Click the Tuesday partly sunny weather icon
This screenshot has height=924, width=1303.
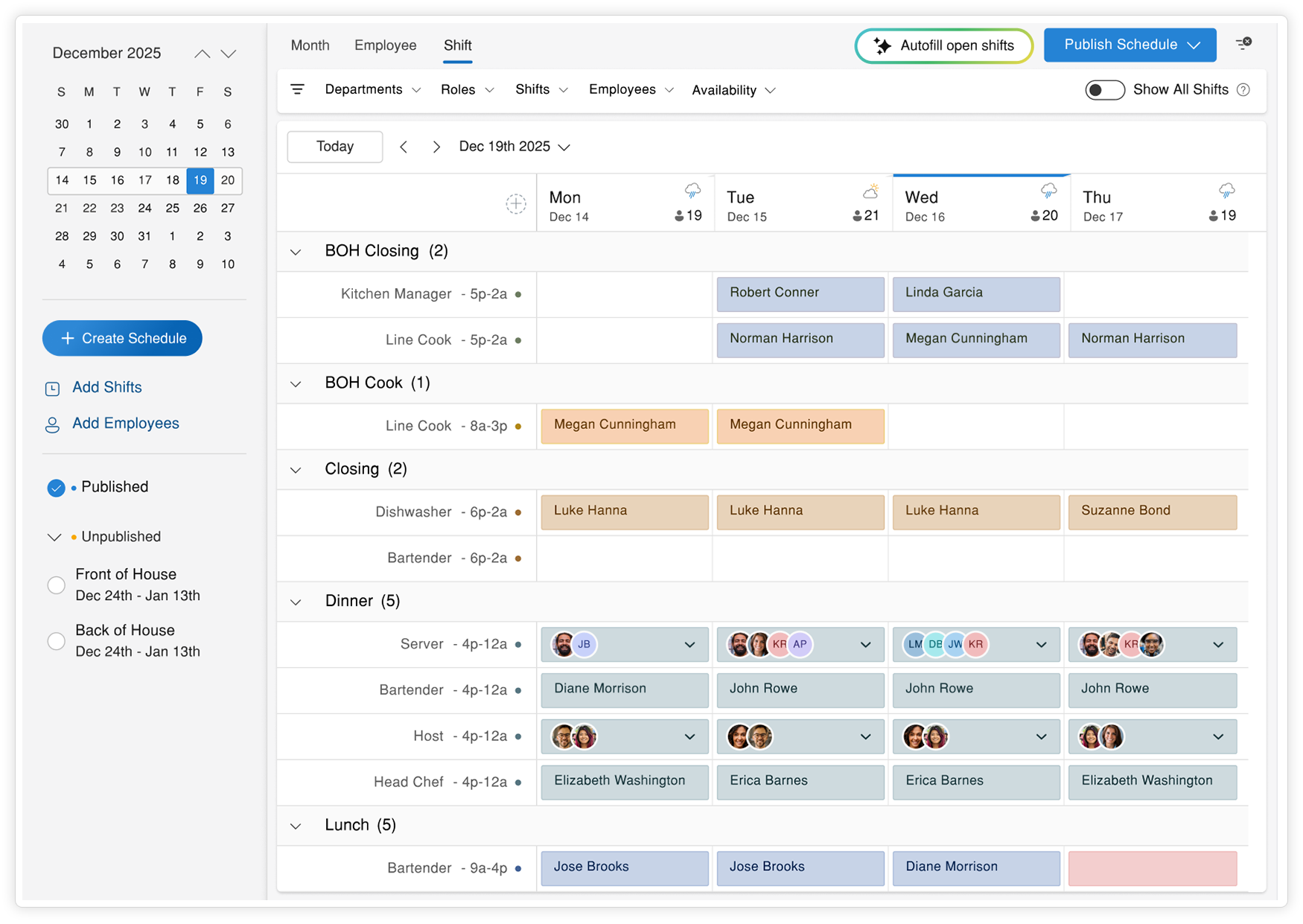coord(870,191)
